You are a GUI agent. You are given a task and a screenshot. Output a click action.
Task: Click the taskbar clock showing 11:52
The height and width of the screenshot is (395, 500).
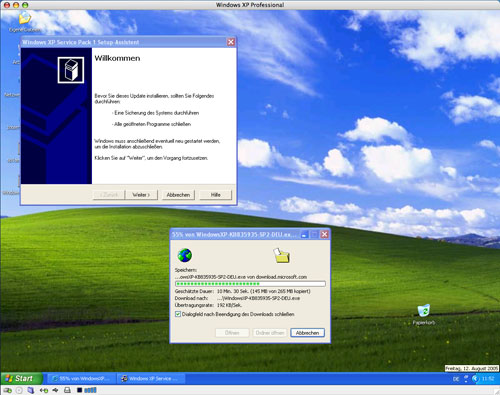coord(488,379)
